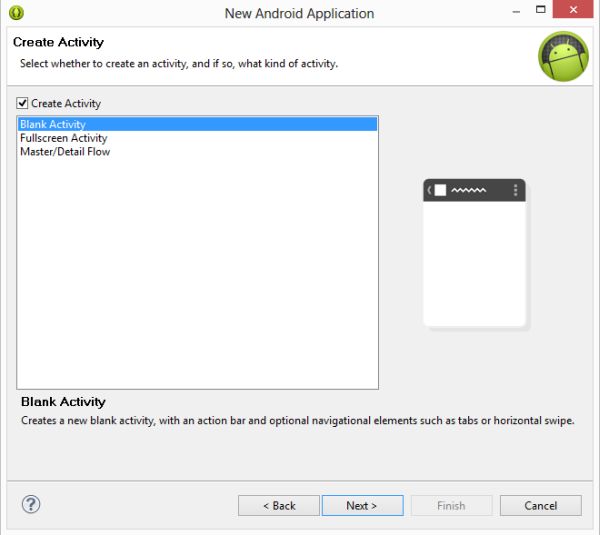Screen dimensions: 600x535
Task: Maximize the New Android Application window
Action: tap(540, 9)
